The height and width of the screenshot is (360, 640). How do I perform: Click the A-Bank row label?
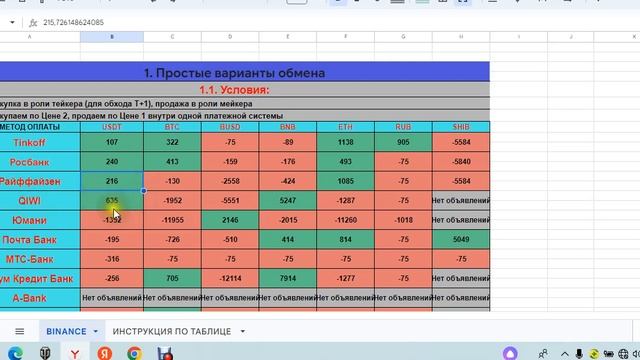(29, 298)
